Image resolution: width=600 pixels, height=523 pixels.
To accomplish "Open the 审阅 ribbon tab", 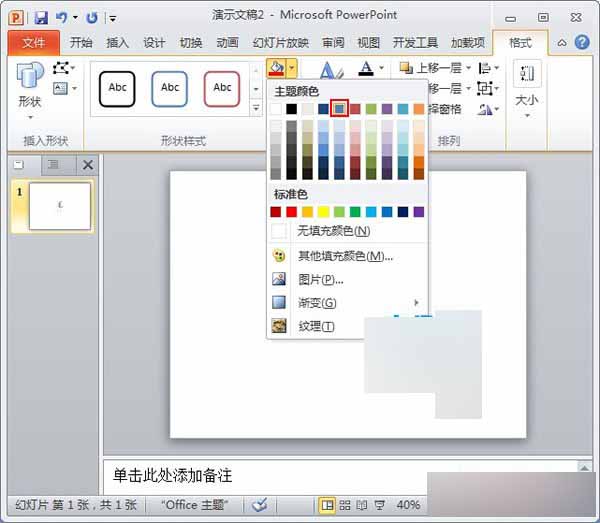I will click(x=333, y=42).
